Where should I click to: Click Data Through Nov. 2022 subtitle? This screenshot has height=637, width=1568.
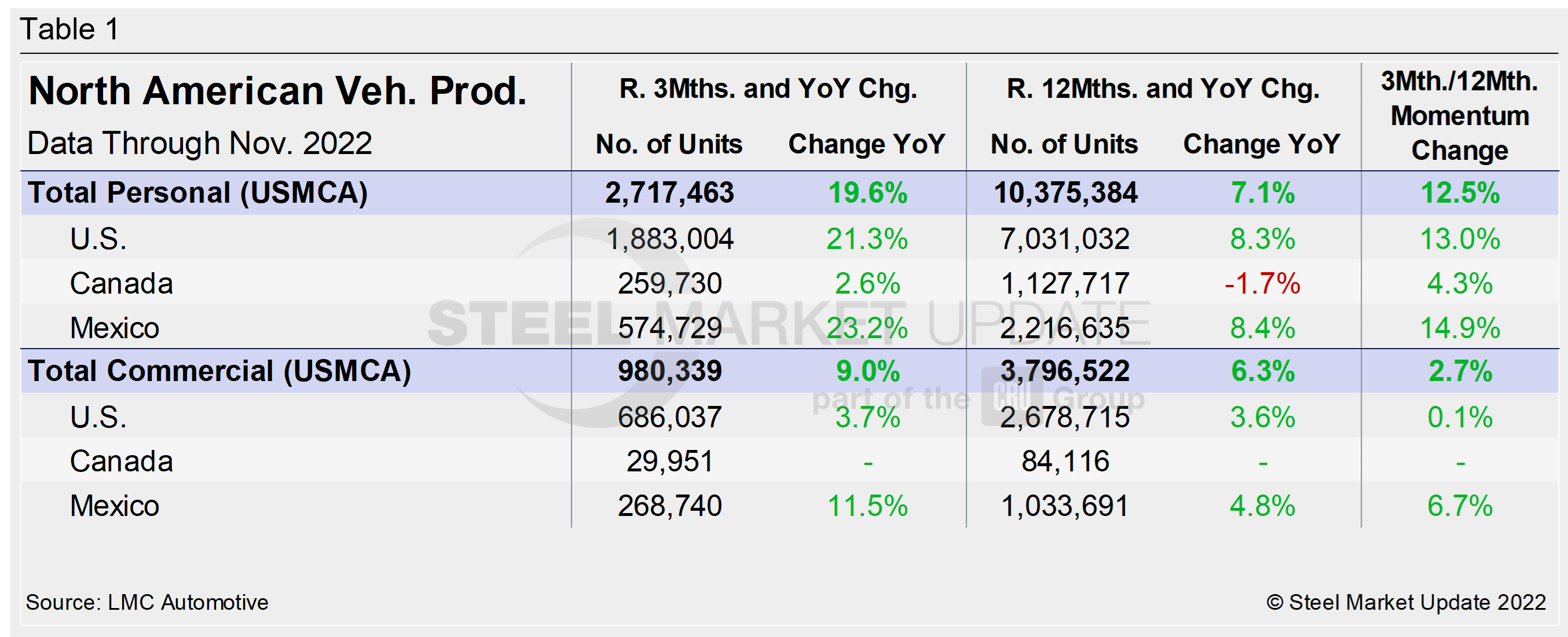tap(200, 144)
